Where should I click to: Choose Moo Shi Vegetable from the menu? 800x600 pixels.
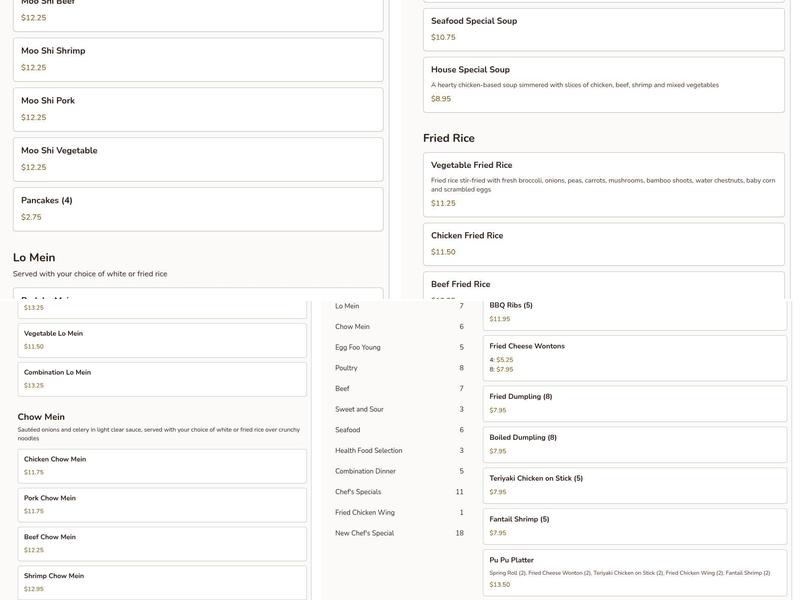click(197, 159)
